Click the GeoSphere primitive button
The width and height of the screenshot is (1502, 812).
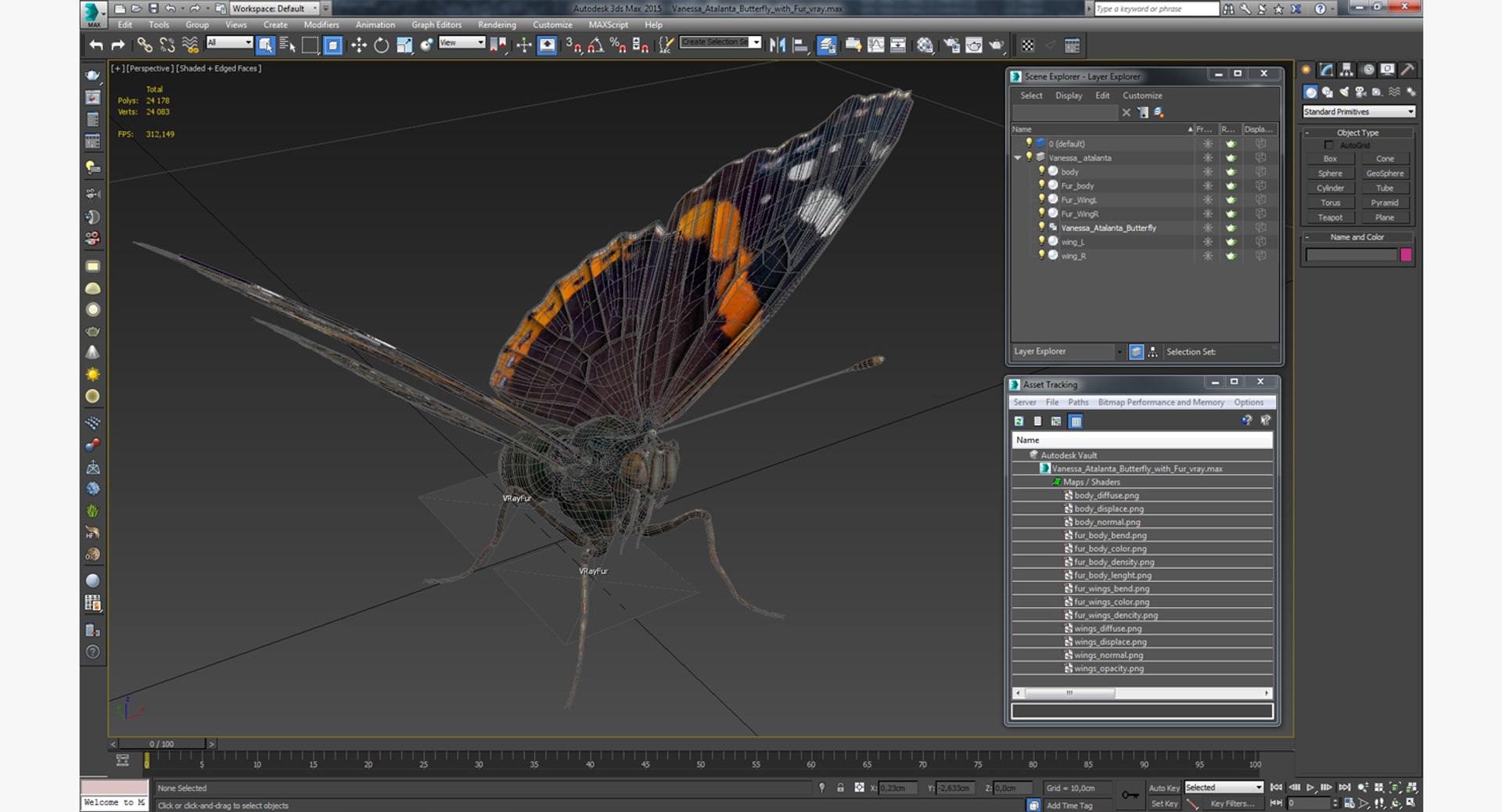(1385, 174)
